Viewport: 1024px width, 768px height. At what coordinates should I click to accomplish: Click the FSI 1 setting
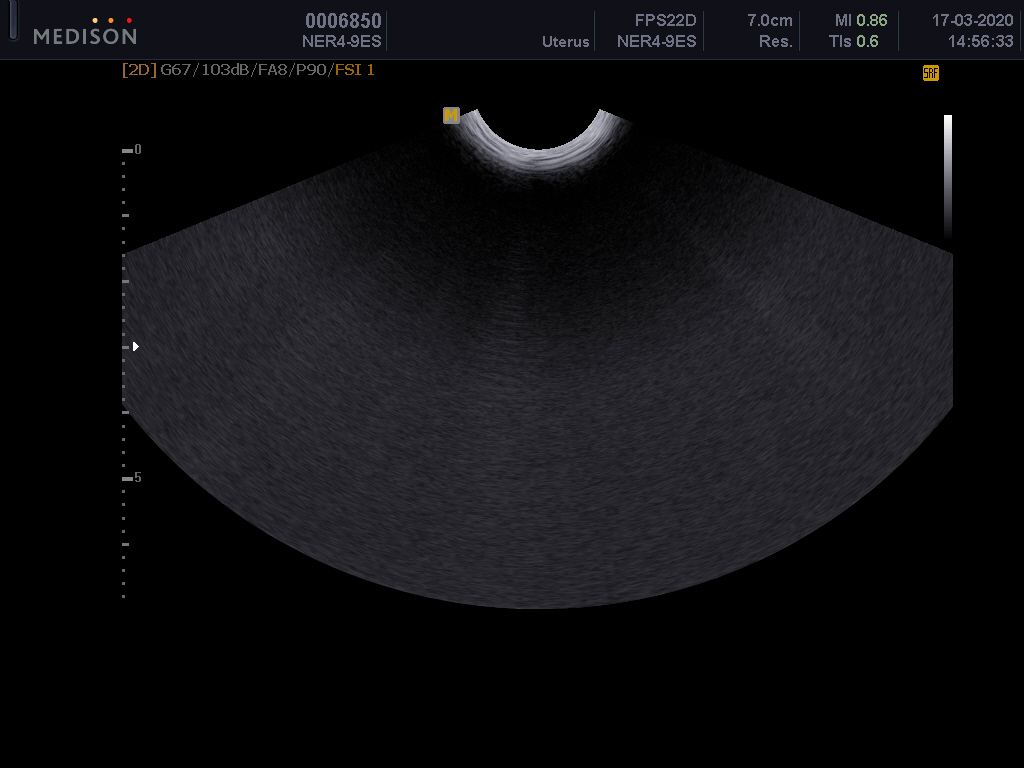[355, 70]
